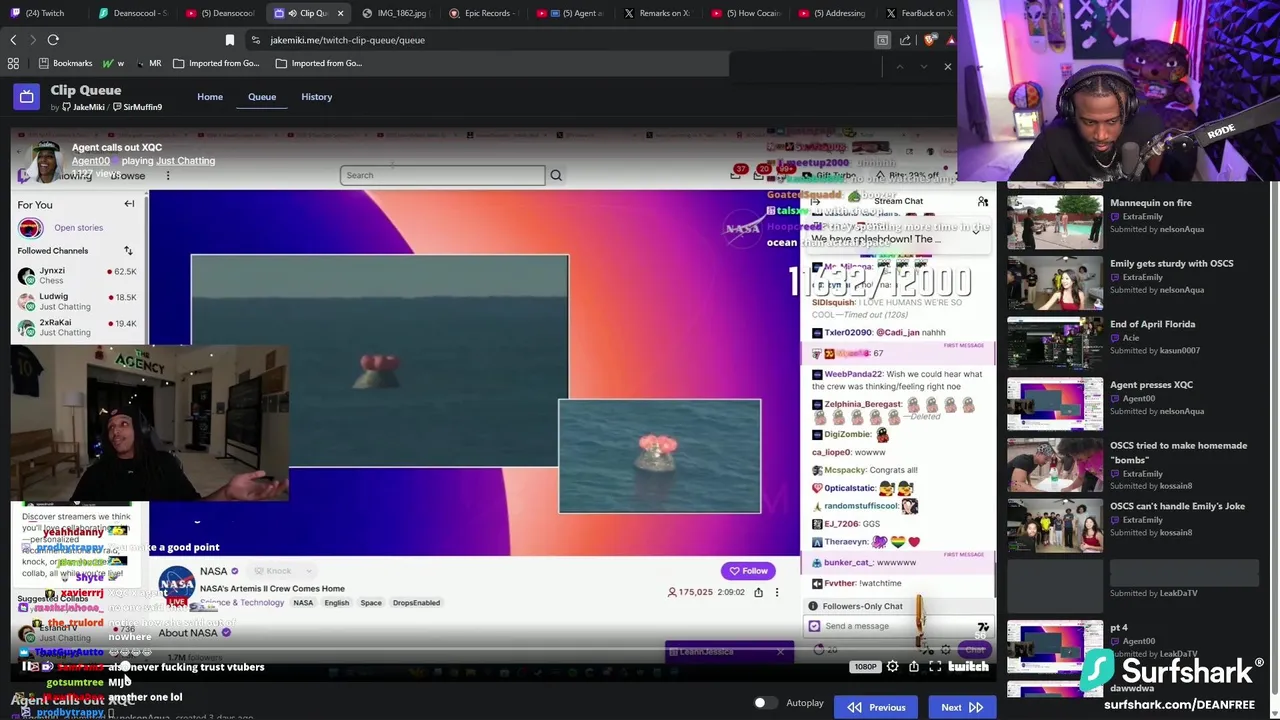Click in the browser address bar URL

pyautogui.click(x=347, y=40)
